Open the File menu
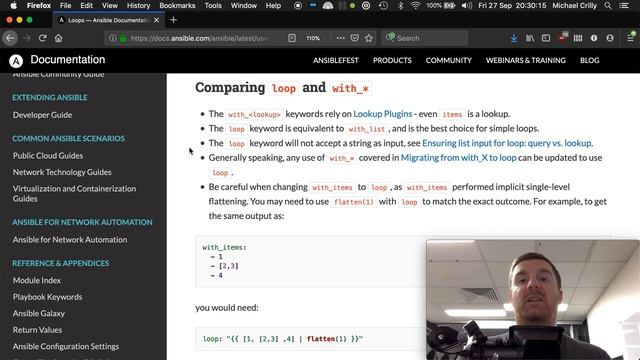Viewport: 640px width, 360px height. click(x=65, y=6)
